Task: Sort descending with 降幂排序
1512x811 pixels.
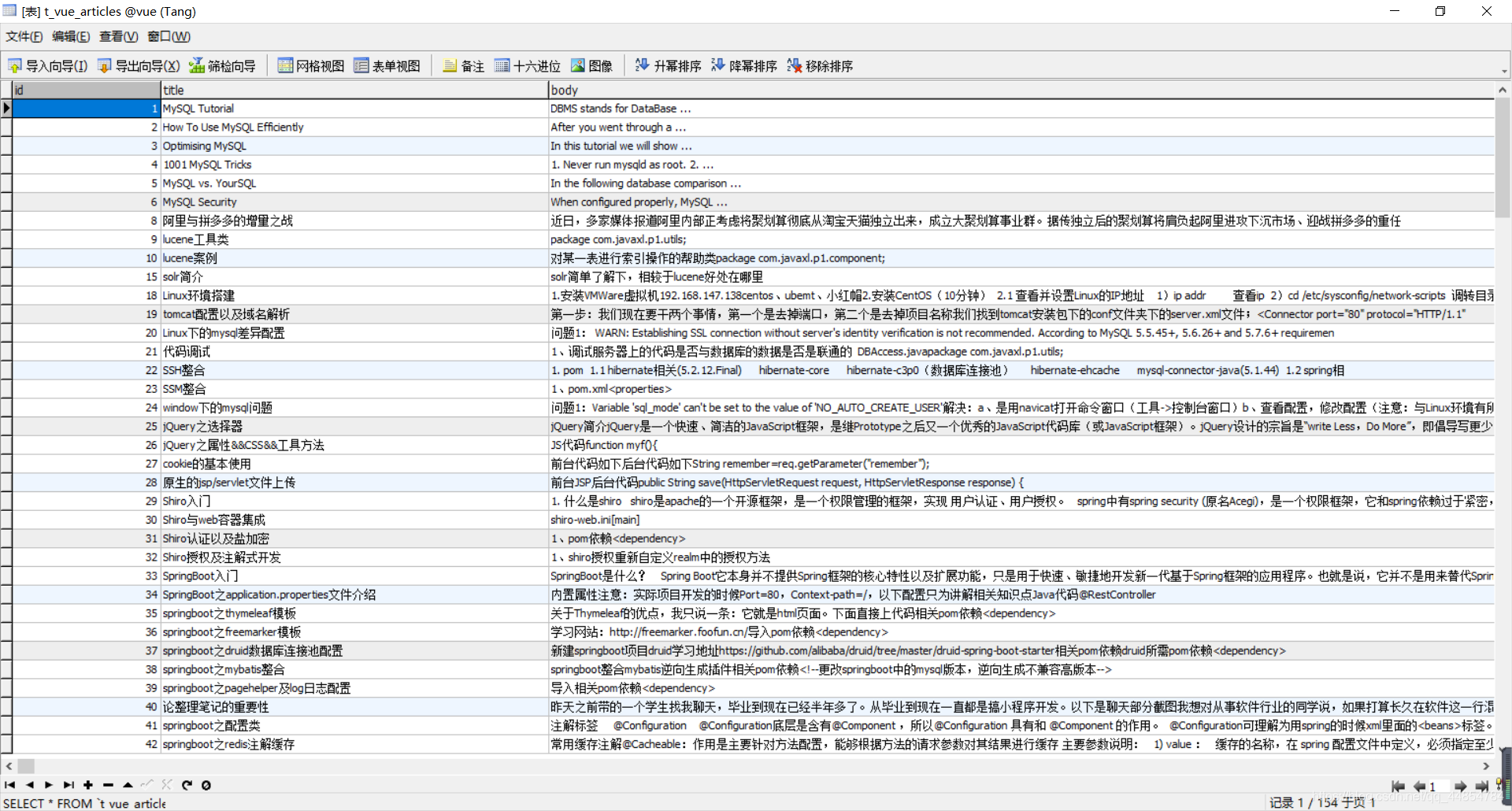Action: click(743, 66)
